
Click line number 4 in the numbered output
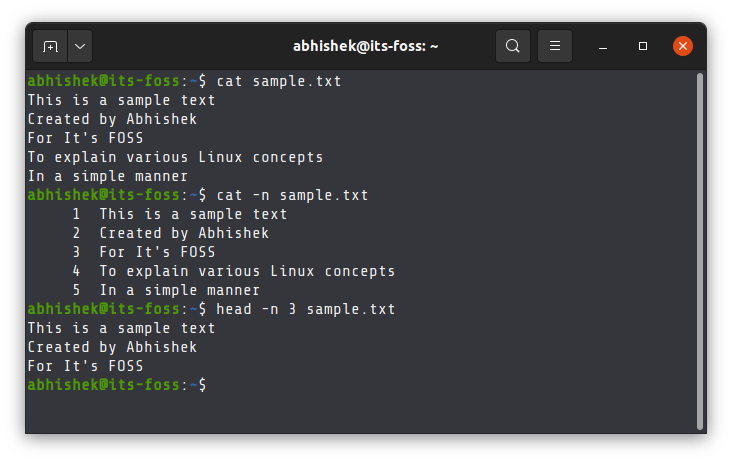coord(76,271)
